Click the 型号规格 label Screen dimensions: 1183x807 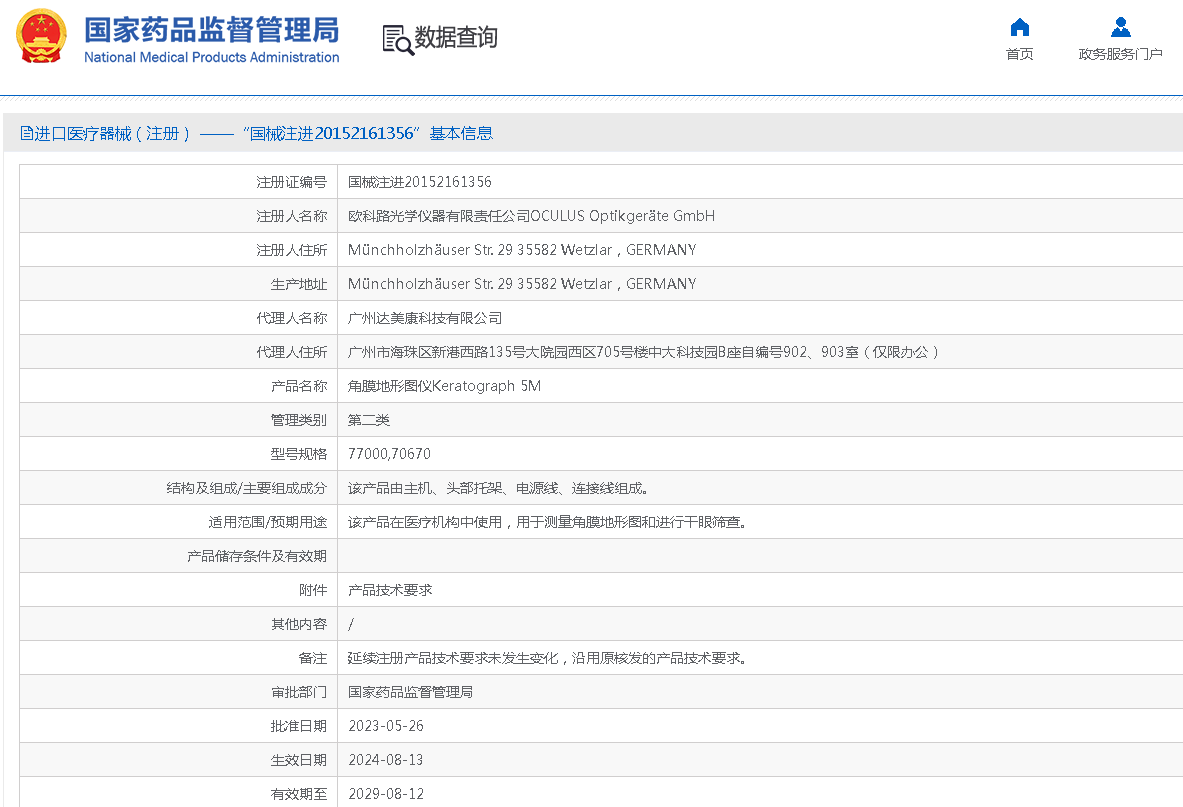(299, 454)
